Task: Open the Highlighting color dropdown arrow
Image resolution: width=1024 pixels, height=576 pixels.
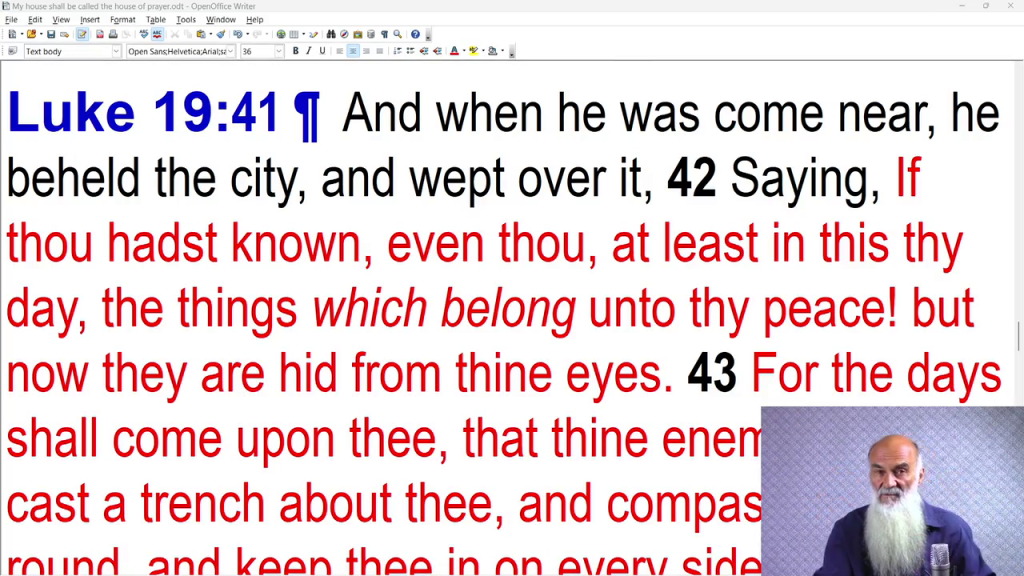Action: tap(483, 51)
